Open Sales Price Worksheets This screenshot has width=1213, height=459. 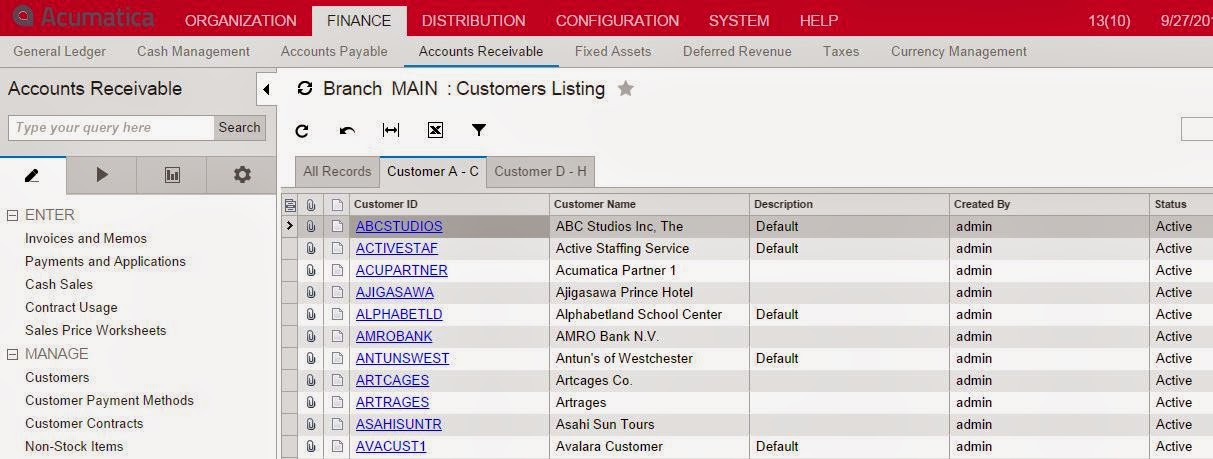[x=96, y=330]
